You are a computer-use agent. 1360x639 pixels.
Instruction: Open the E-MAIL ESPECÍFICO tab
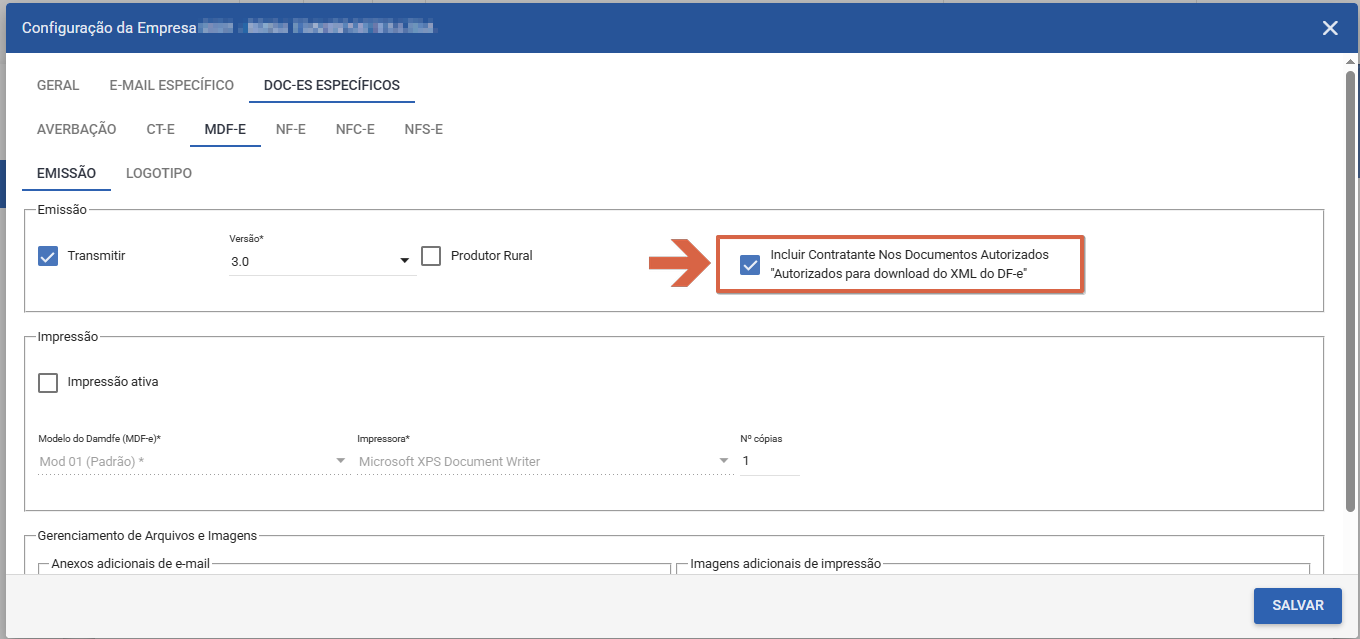(x=172, y=85)
